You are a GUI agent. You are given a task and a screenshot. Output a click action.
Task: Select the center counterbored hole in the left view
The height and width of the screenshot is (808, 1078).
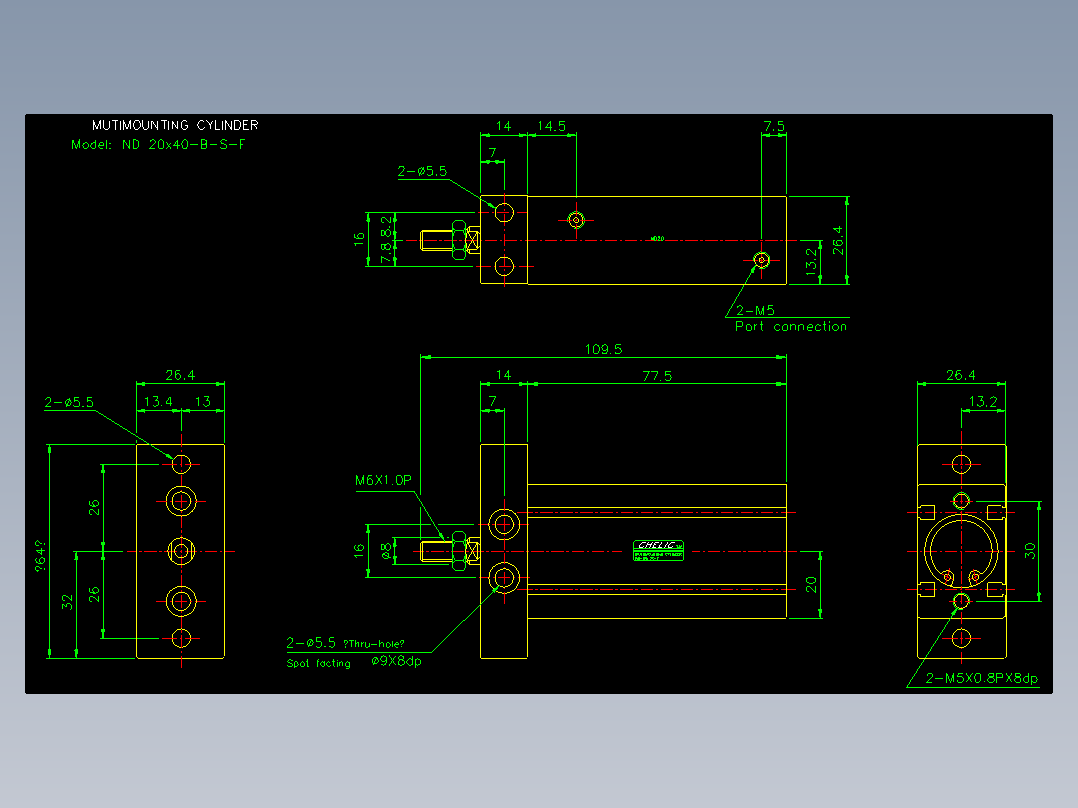181,551
